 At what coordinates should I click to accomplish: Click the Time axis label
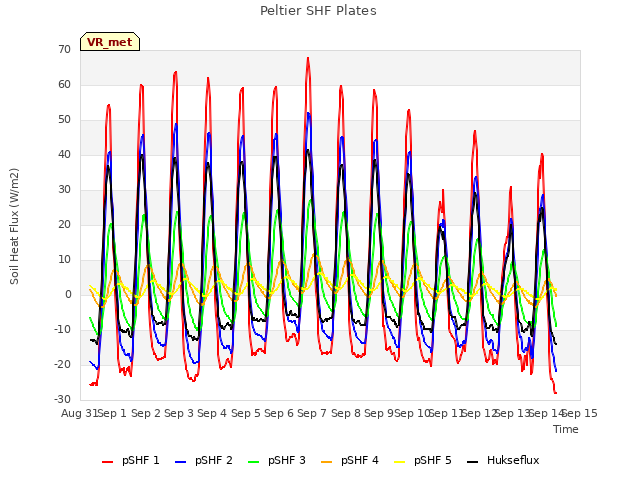tap(566, 429)
